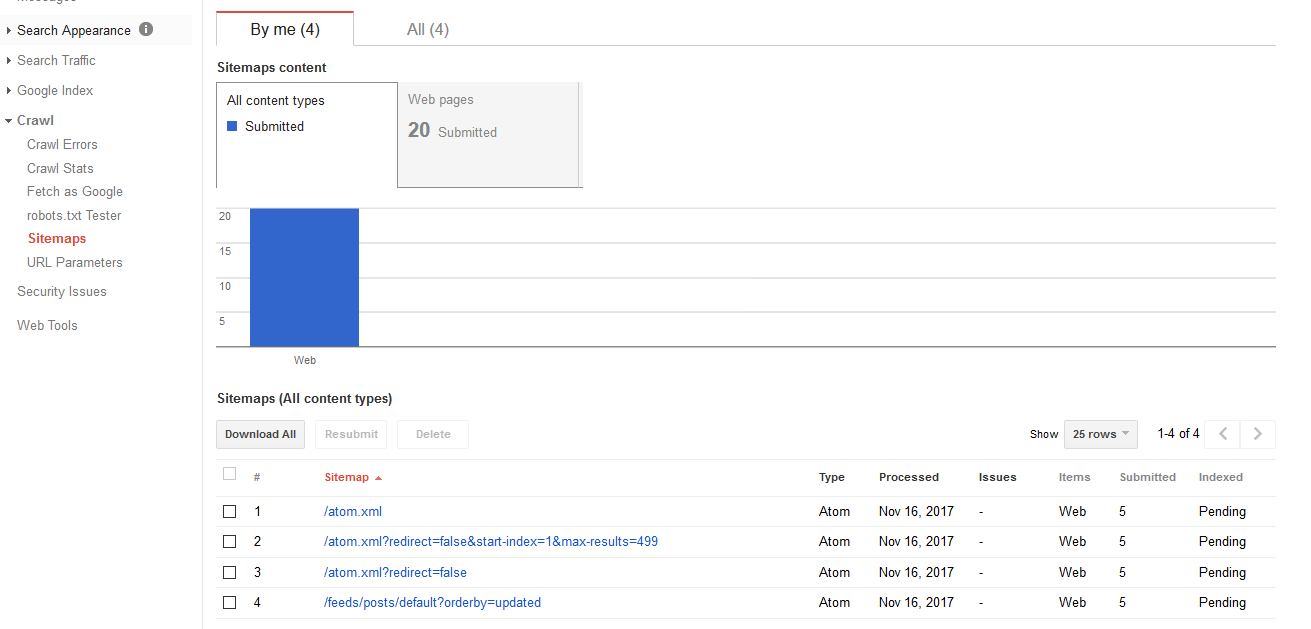Collapse the Crawl section

pos(9,121)
